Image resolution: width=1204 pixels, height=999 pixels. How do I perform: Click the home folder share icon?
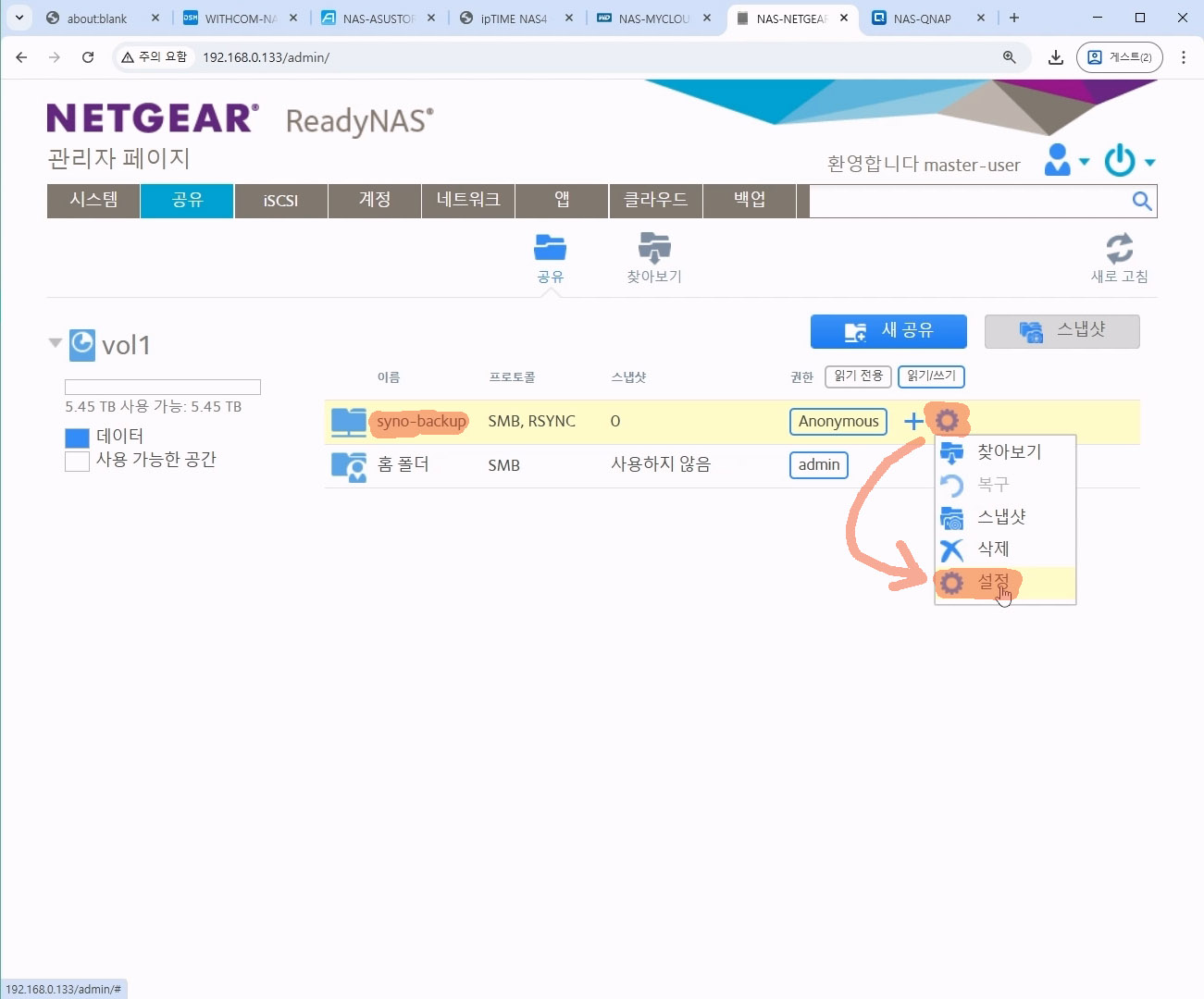(x=349, y=465)
